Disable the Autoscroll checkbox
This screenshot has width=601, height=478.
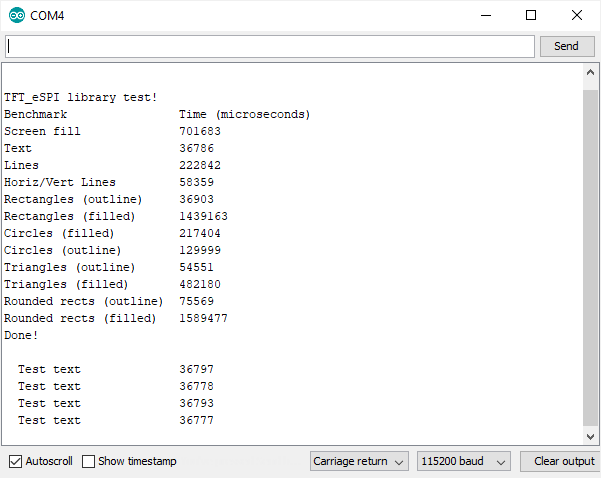15,461
